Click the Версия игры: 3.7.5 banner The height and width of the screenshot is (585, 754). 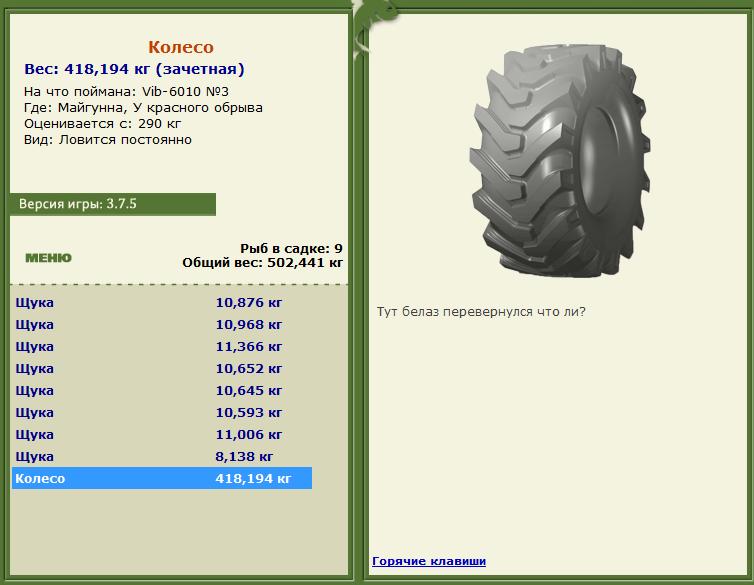pos(113,204)
